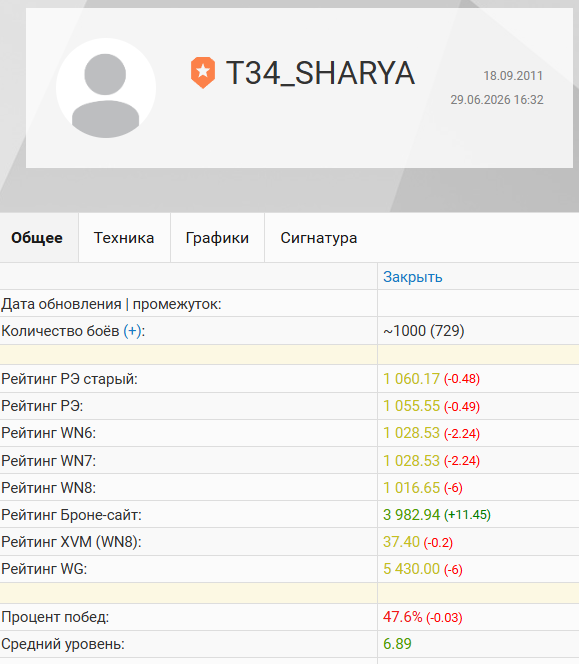Click the label Рейтинг WN7:
This screenshot has width=579, height=664.
click(49, 460)
